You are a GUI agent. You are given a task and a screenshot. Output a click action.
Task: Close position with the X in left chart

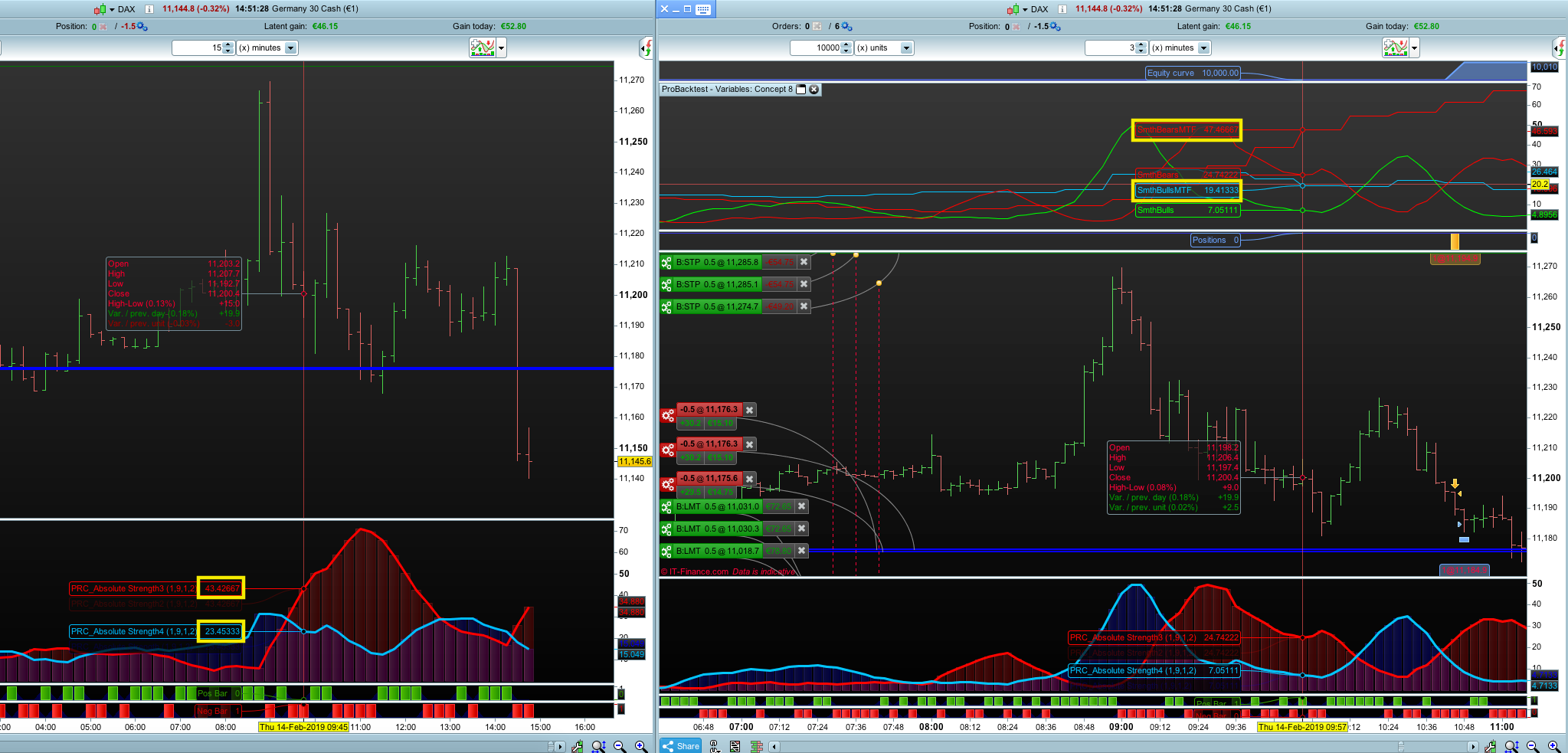tap(103, 27)
